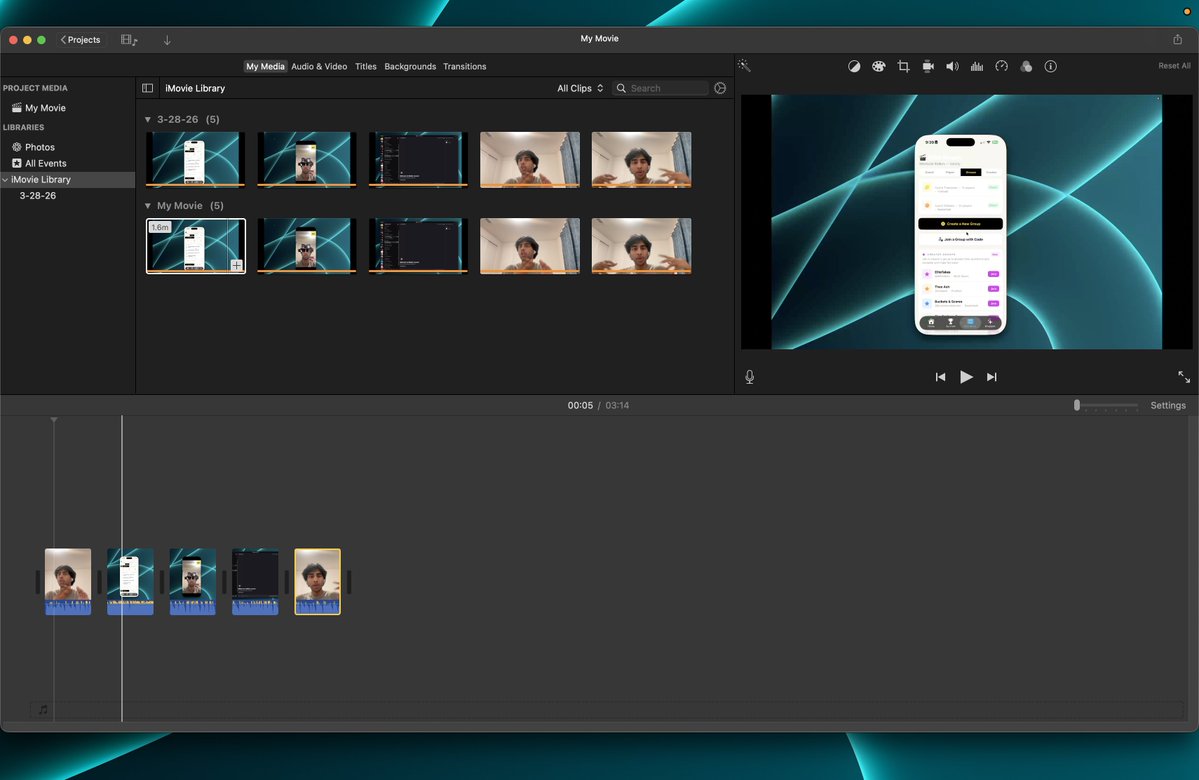Viewport: 1199px width, 780px height.
Task: Click the media Search field
Action: pos(661,88)
